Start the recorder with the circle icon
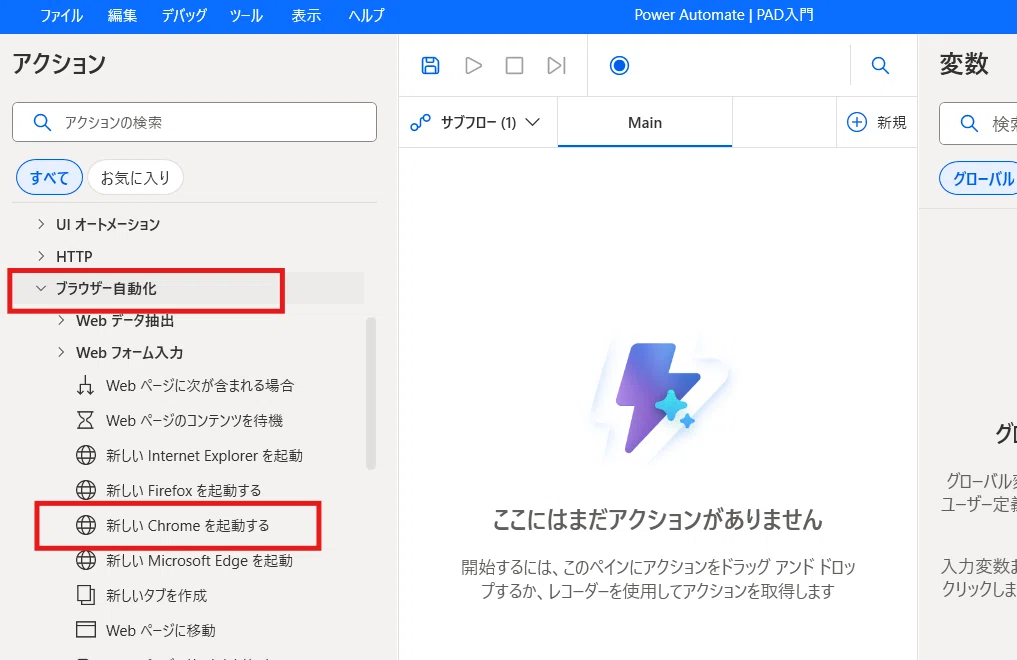The image size is (1017, 660). pos(619,65)
